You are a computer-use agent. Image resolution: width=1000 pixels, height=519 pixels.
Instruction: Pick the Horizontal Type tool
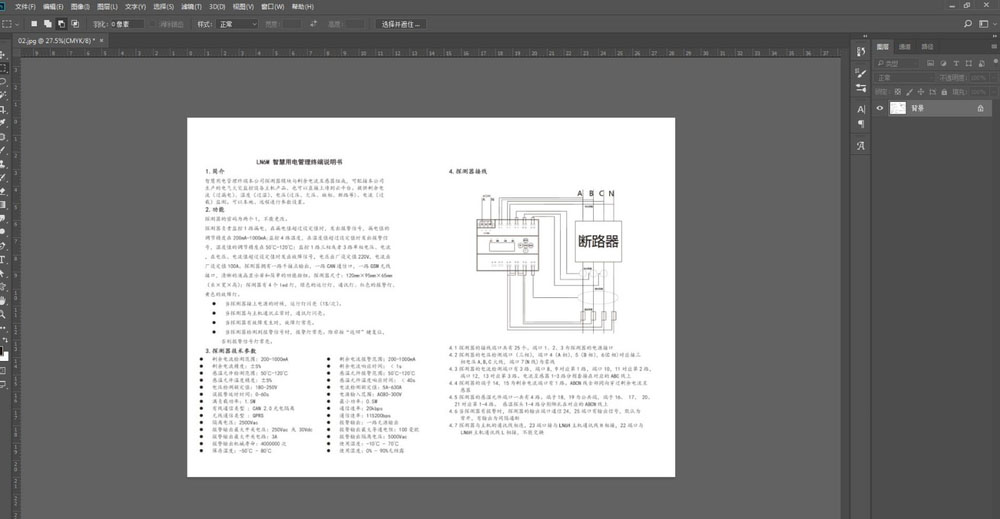click(x=4, y=258)
